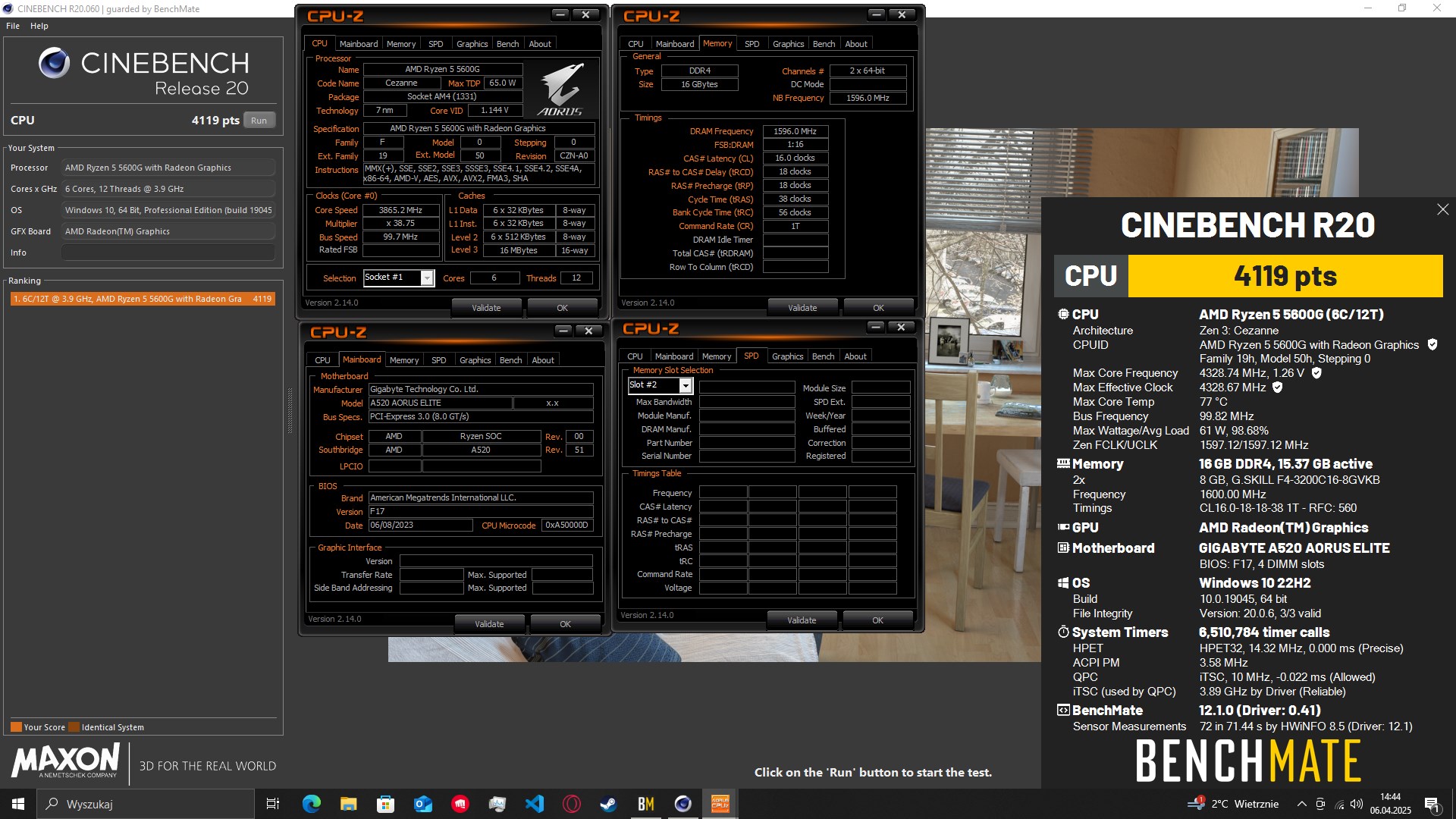1456x819 pixels.
Task: Click the Max TDP value 65.0 W
Action: pyautogui.click(x=502, y=83)
